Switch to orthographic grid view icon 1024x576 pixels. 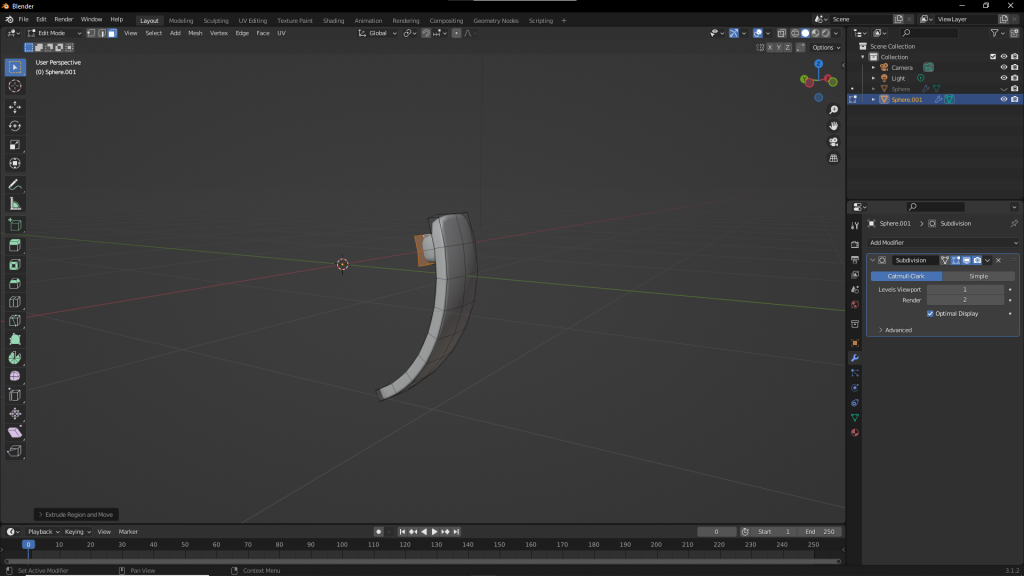tap(834, 158)
